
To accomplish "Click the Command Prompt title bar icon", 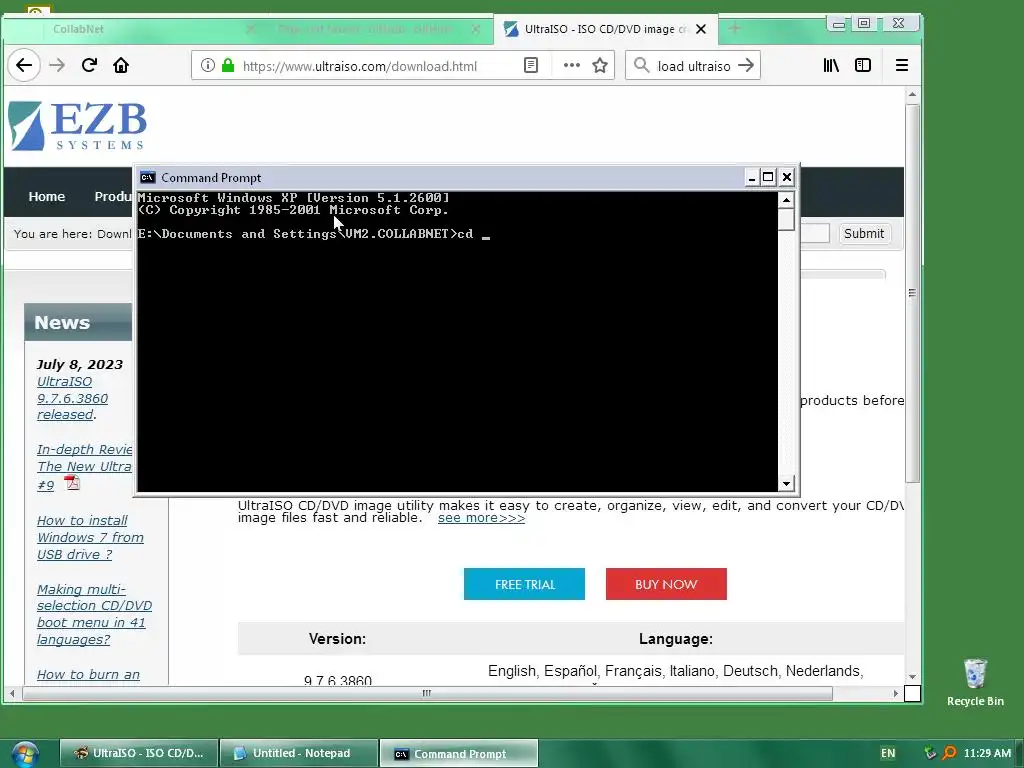I will [x=148, y=178].
